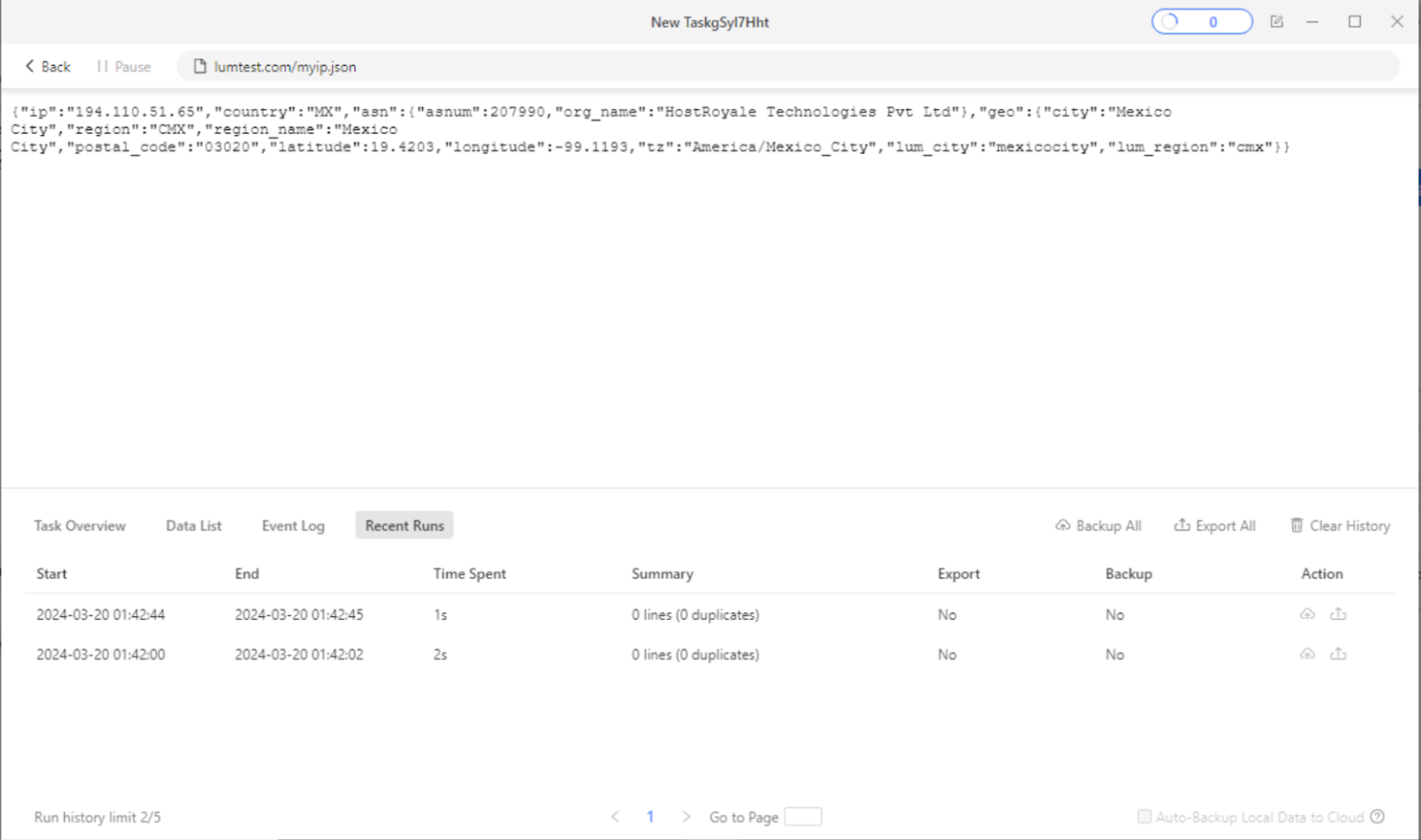This screenshot has width=1421, height=840.
Task: Export the 01:42:00 run data
Action: [1338, 654]
